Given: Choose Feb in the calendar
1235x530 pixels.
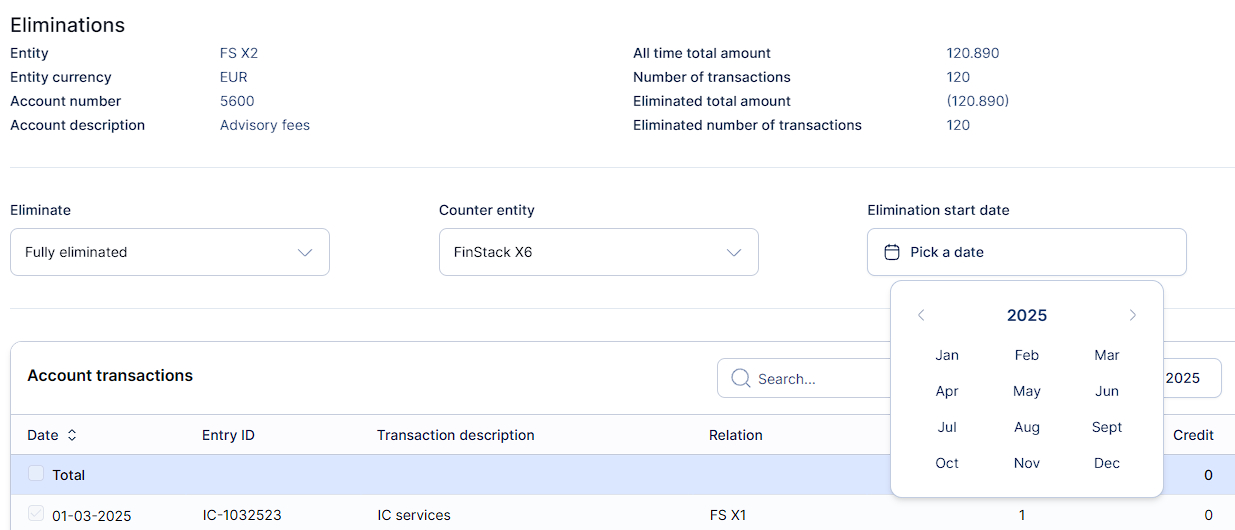Looking at the screenshot, I should pyautogui.click(x=1027, y=355).
